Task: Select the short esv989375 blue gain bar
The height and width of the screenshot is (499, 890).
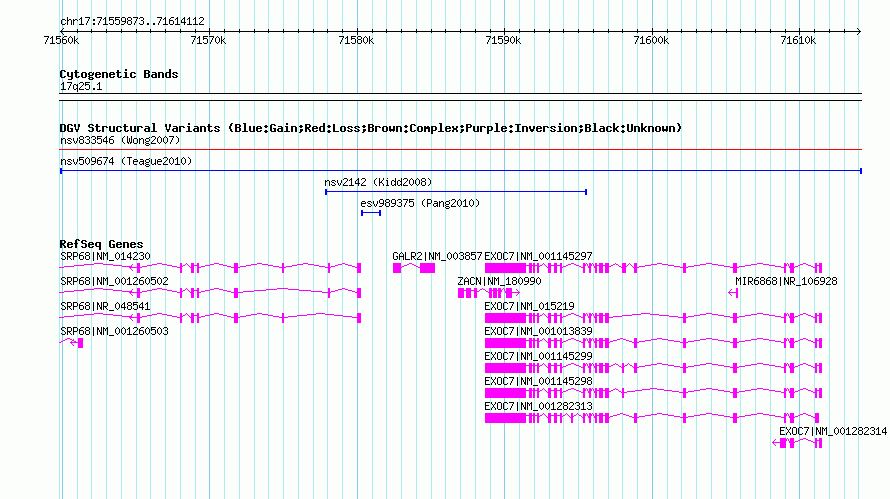Action: (371, 213)
